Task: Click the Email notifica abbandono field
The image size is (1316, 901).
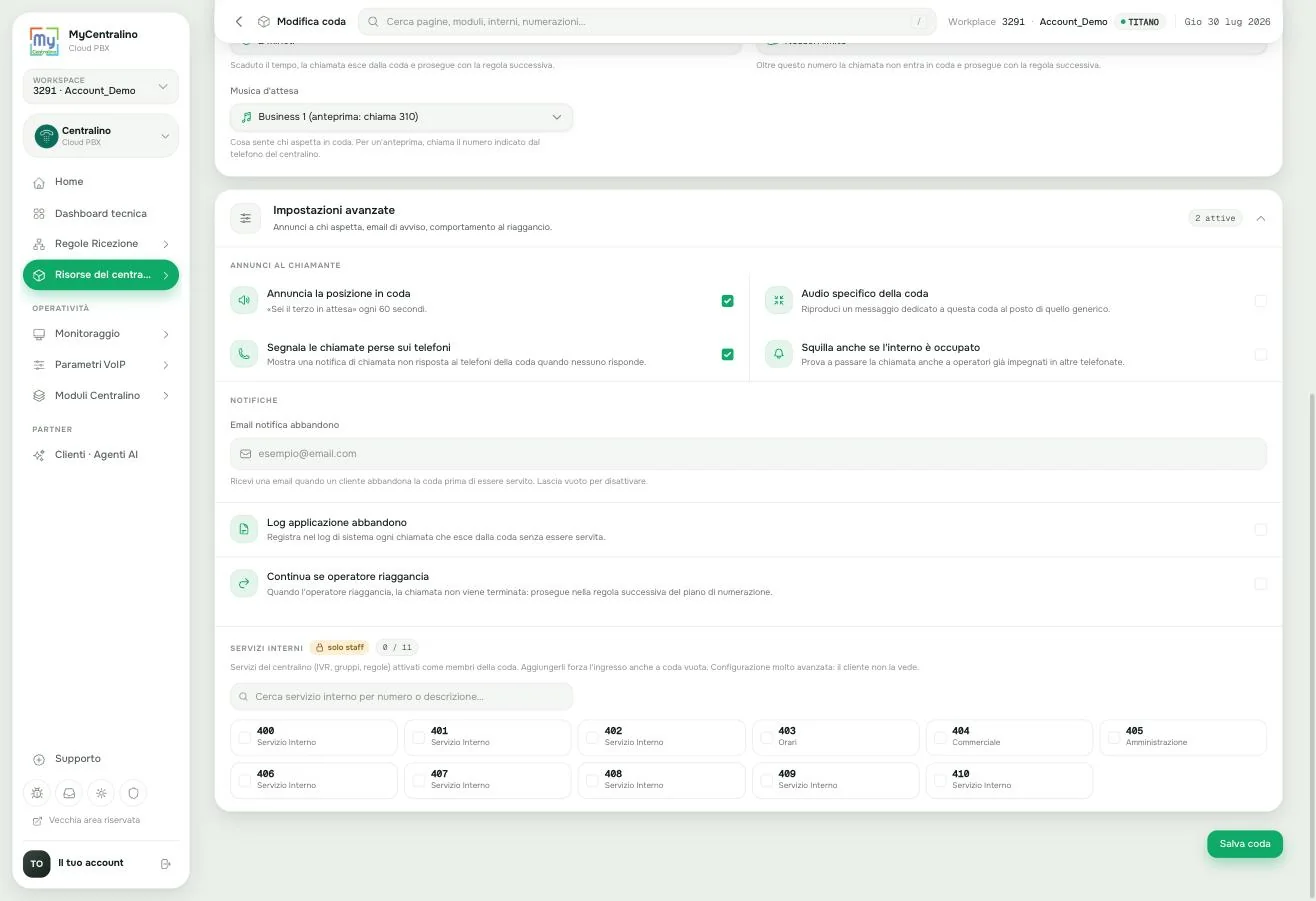Action: tap(748, 454)
